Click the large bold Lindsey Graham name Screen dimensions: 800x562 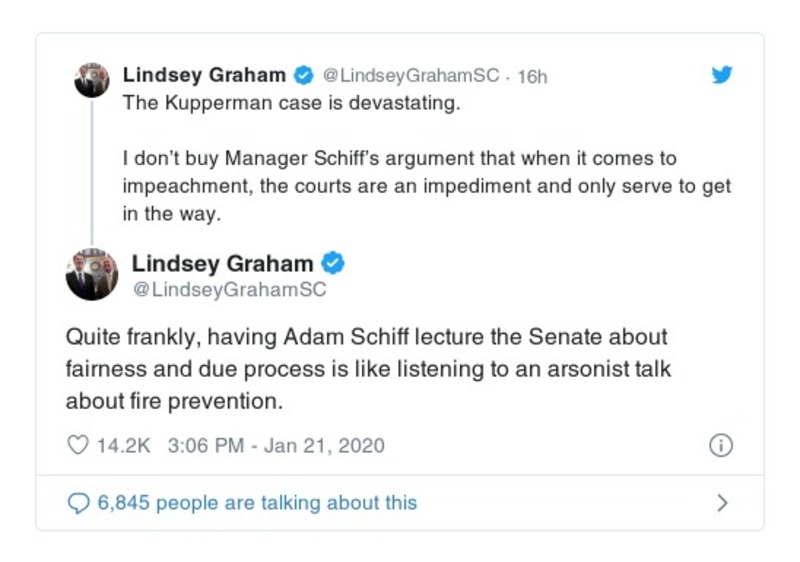pos(222,264)
